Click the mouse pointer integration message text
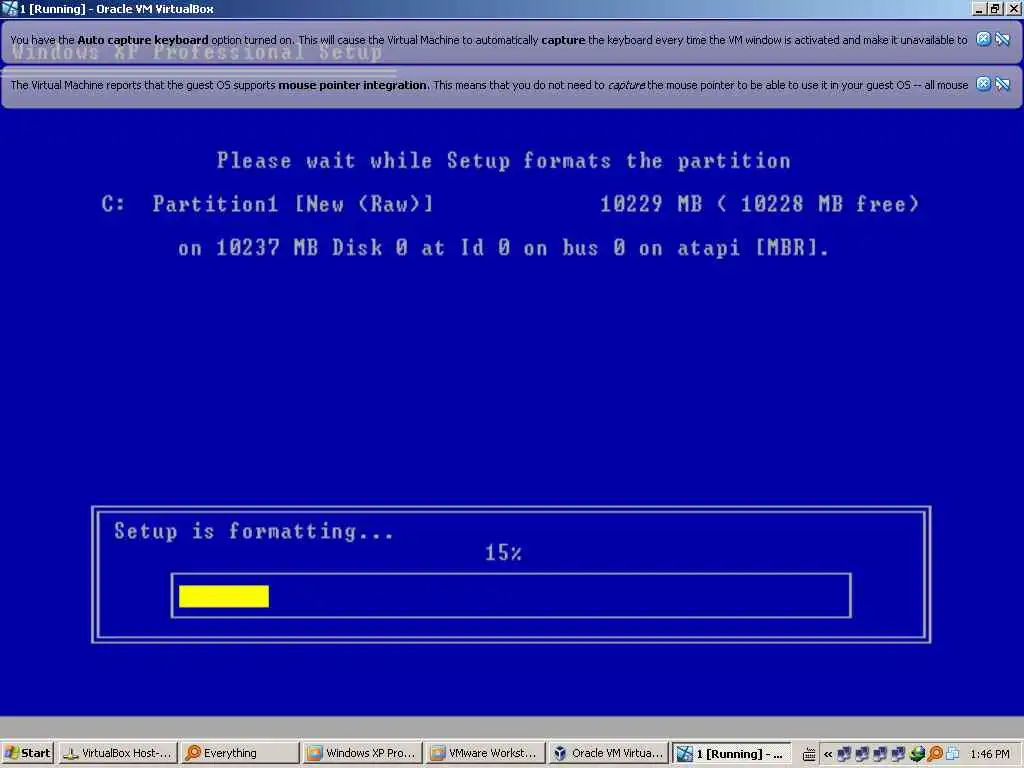This screenshot has width=1024, height=768. [x=489, y=85]
